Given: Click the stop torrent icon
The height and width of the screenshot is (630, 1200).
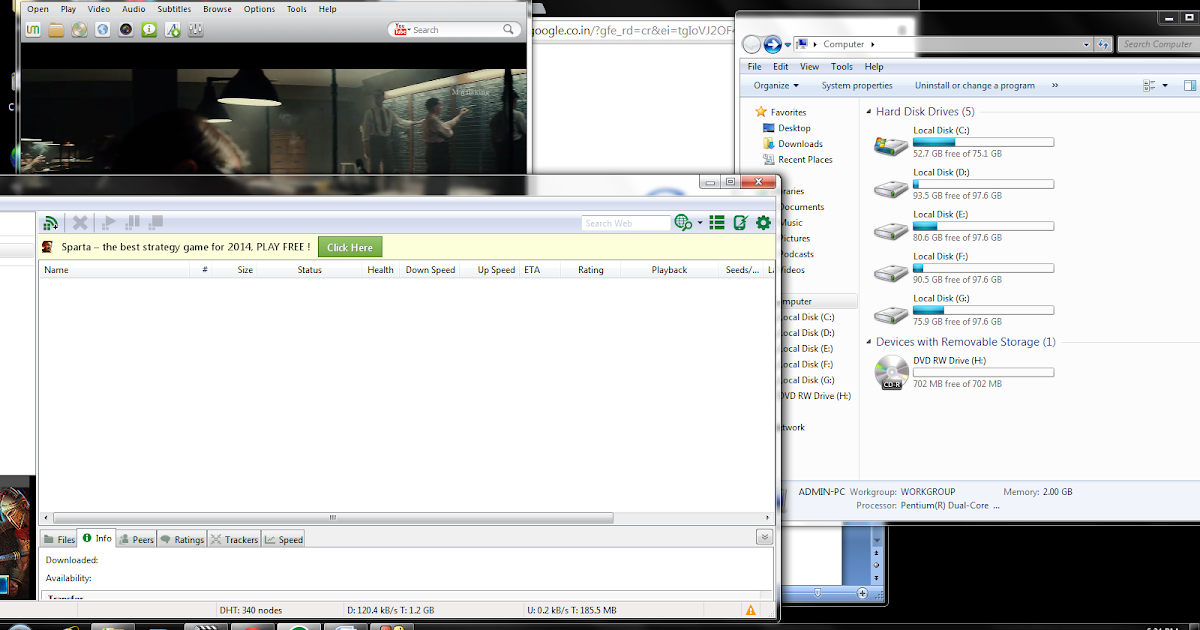Looking at the screenshot, I should tap(156, 222).
